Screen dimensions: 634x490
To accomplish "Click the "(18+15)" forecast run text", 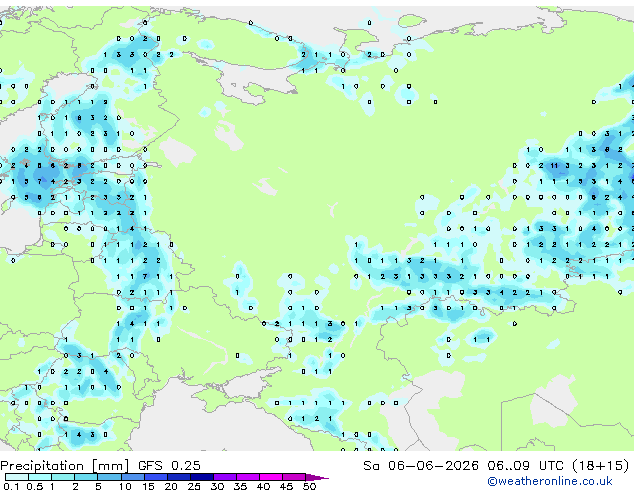I will [601, 465].
